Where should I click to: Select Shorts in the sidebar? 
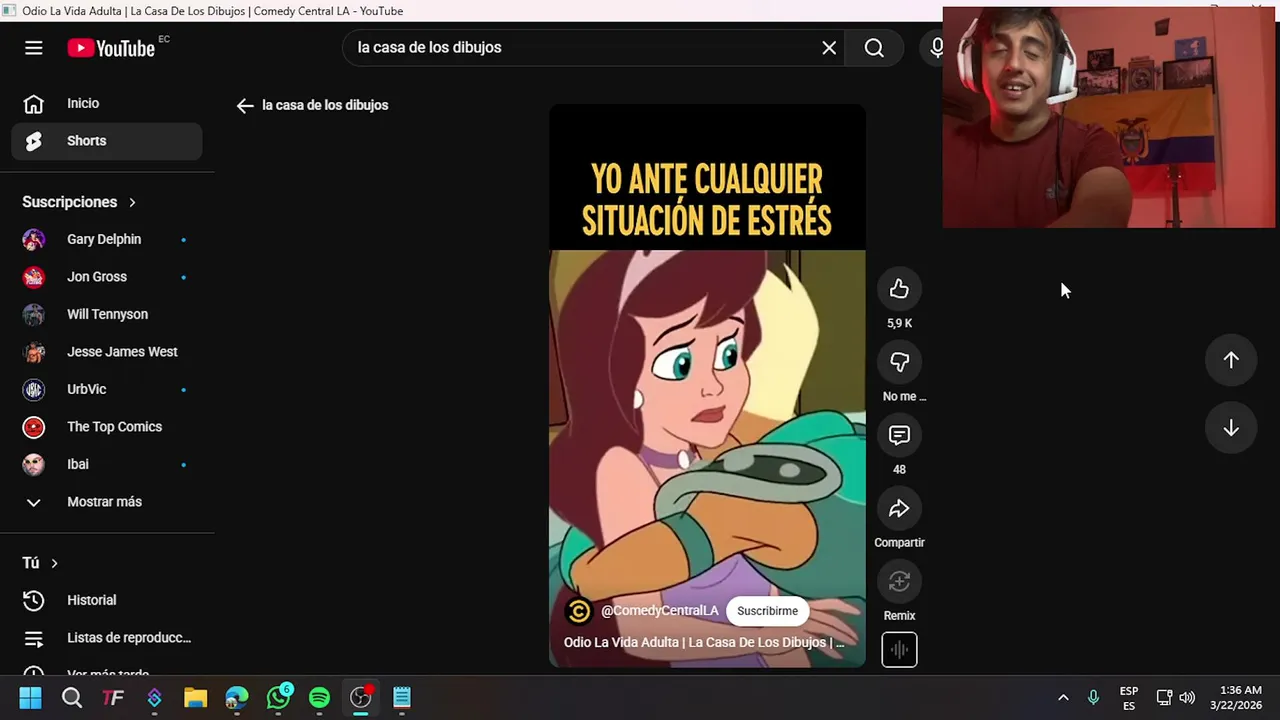coord(107,141)
